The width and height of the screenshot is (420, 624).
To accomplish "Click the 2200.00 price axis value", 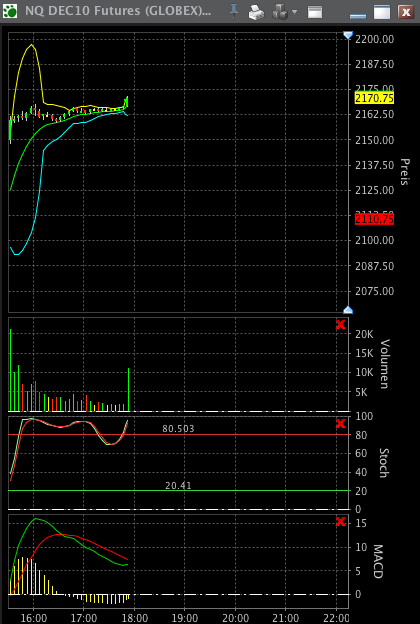I will click(375, 39).
